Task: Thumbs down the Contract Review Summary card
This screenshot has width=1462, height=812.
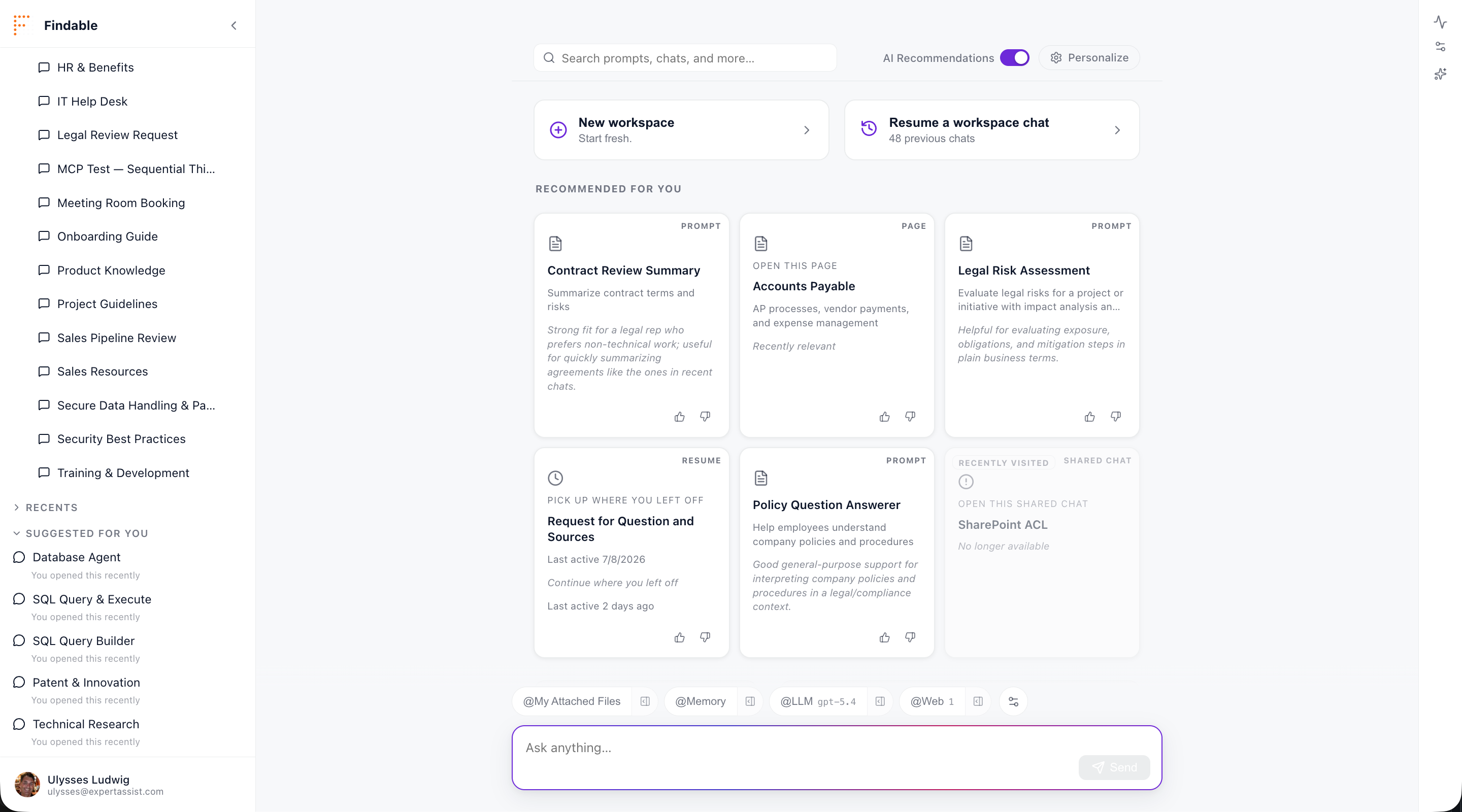Action: (705, 417)
